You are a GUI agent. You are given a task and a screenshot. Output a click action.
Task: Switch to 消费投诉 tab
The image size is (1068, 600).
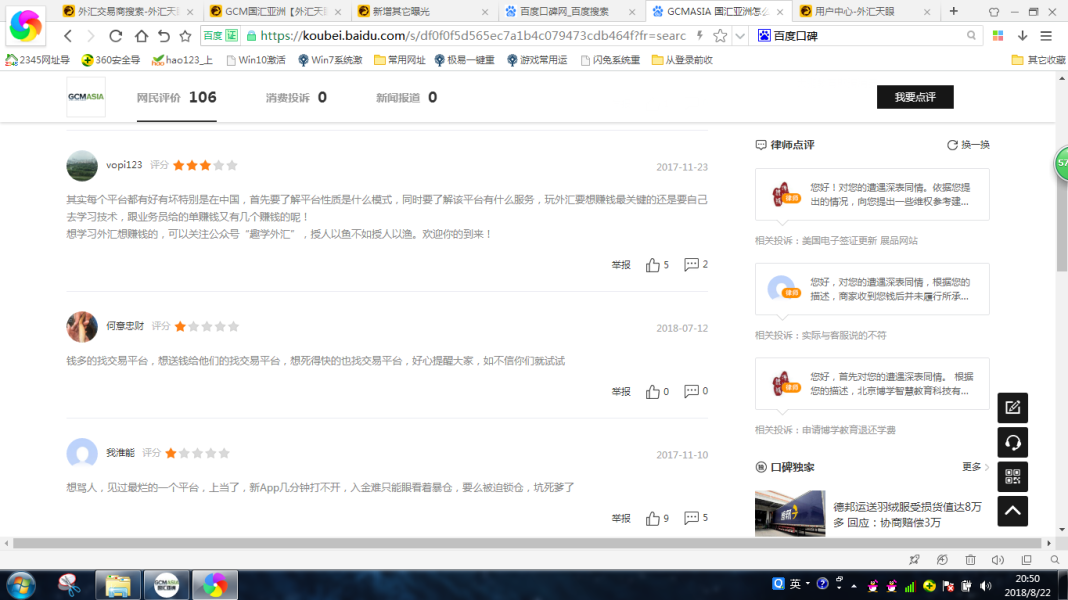click(296, 98)
